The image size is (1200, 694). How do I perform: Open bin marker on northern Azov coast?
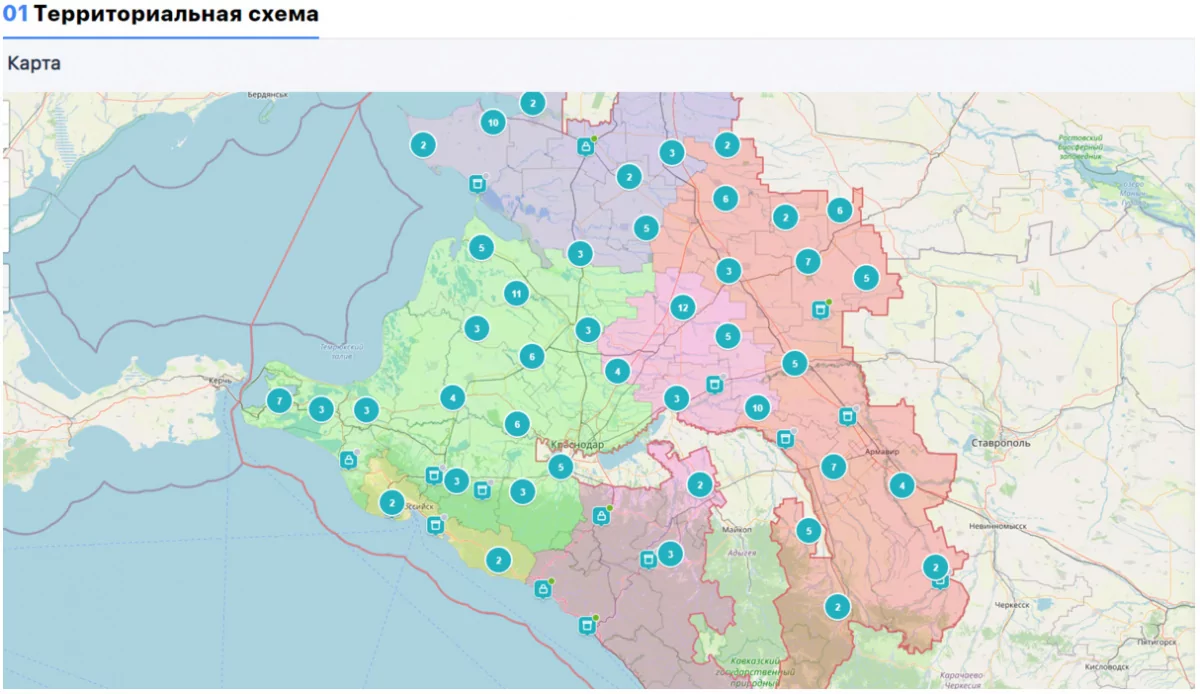[x=477, y=184]
